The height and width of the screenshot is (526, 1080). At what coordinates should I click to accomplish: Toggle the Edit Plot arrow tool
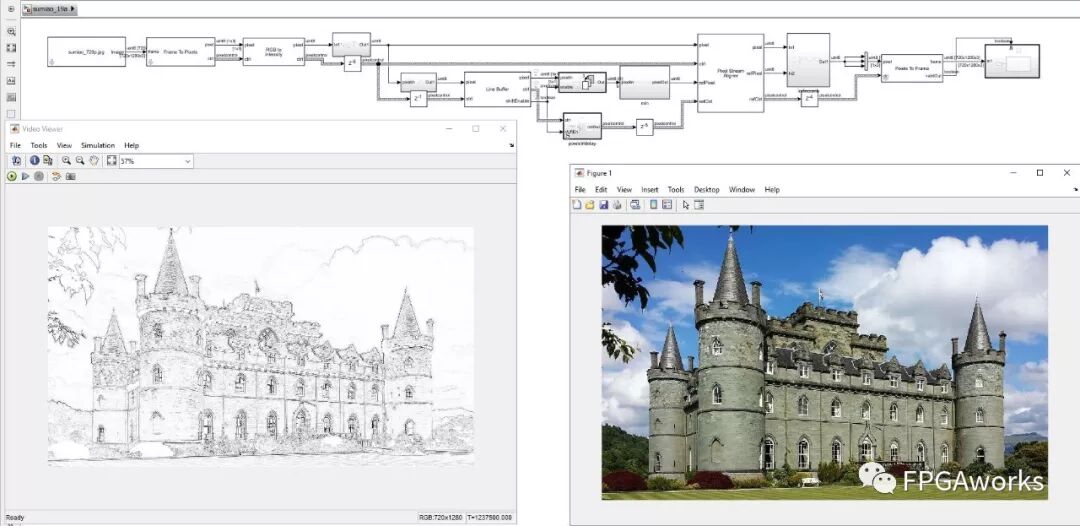point(686,205)
